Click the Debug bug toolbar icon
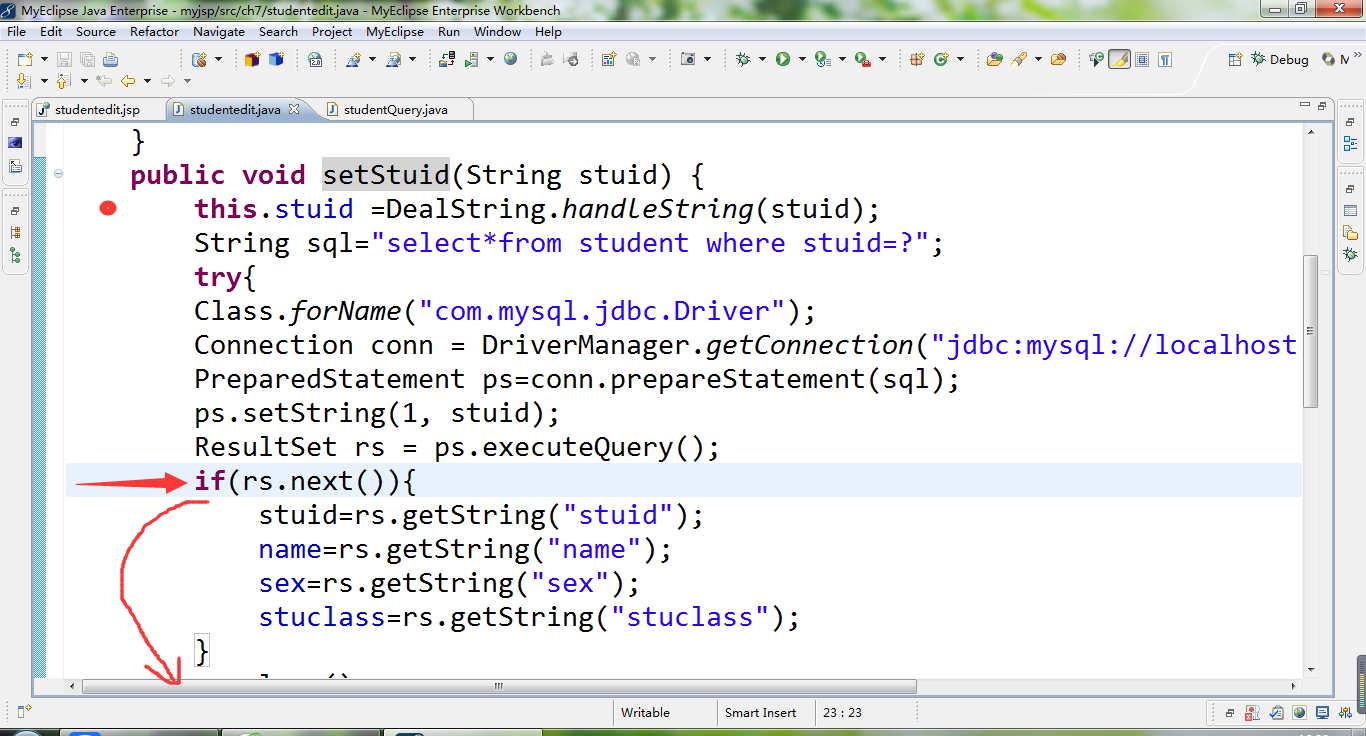 pos(744,59)
